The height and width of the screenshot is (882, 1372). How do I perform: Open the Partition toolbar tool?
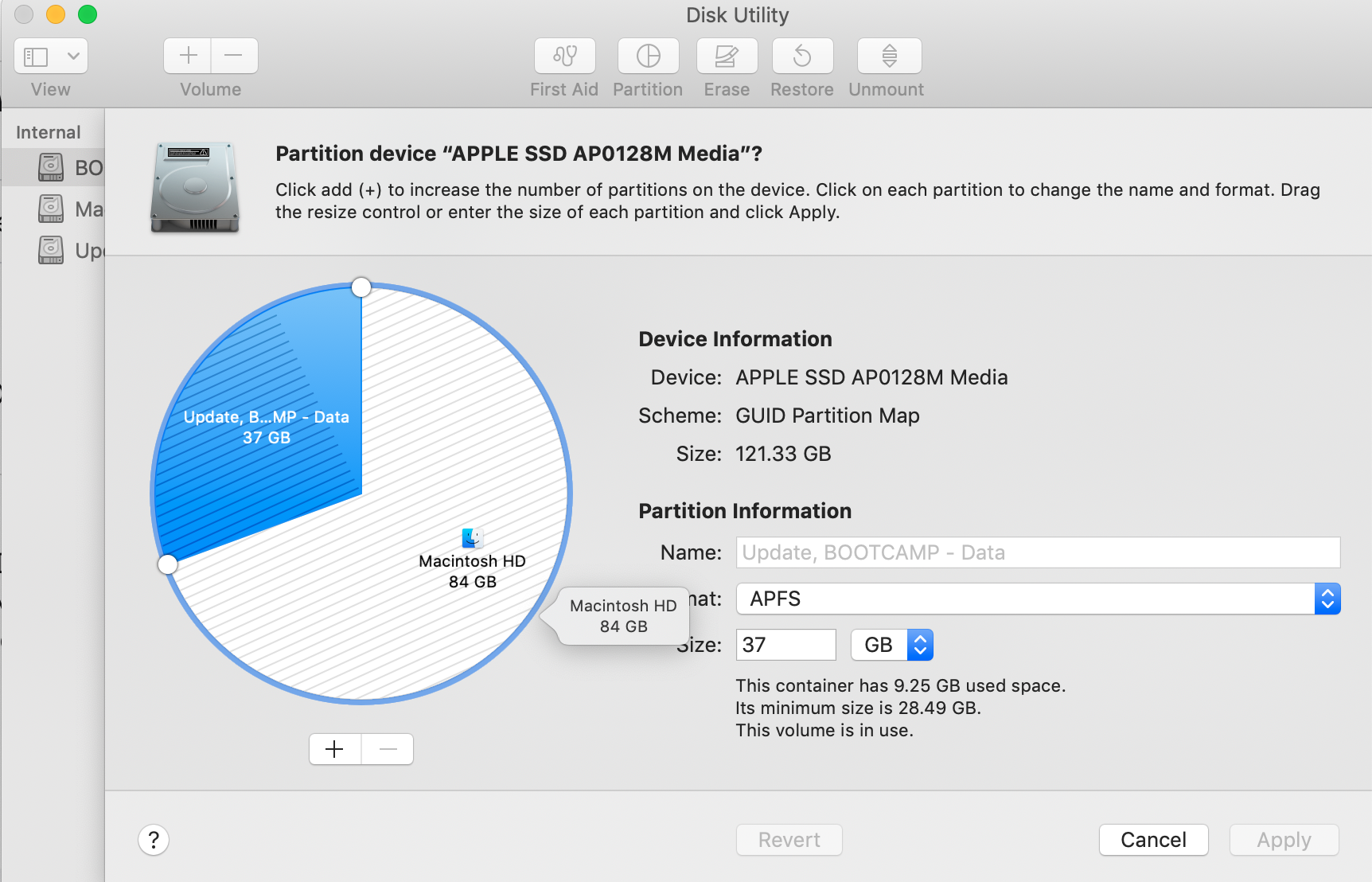(649, 56)
